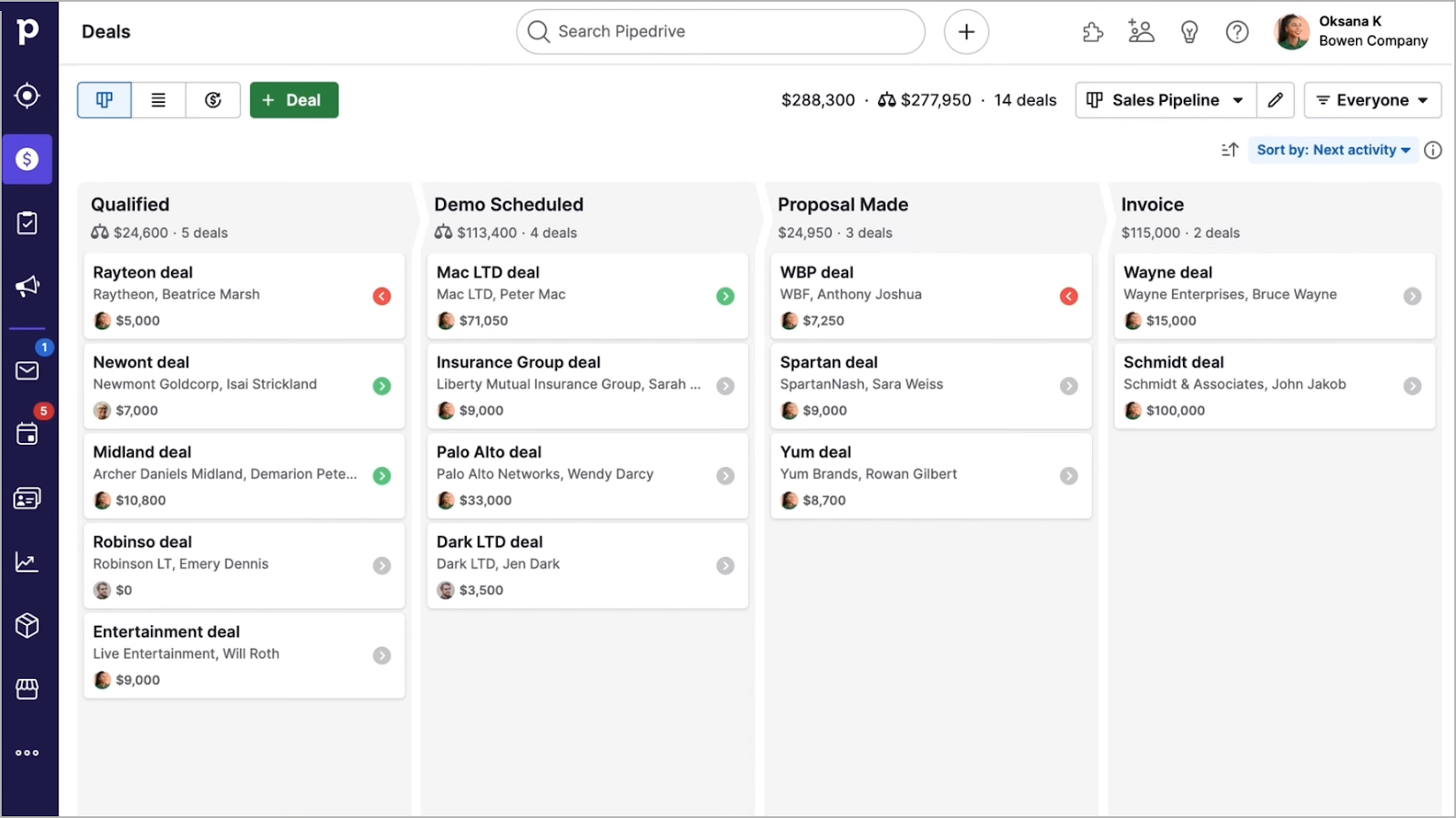Open Projects clipboard icon in sidebar

click(x=27, y=223)
